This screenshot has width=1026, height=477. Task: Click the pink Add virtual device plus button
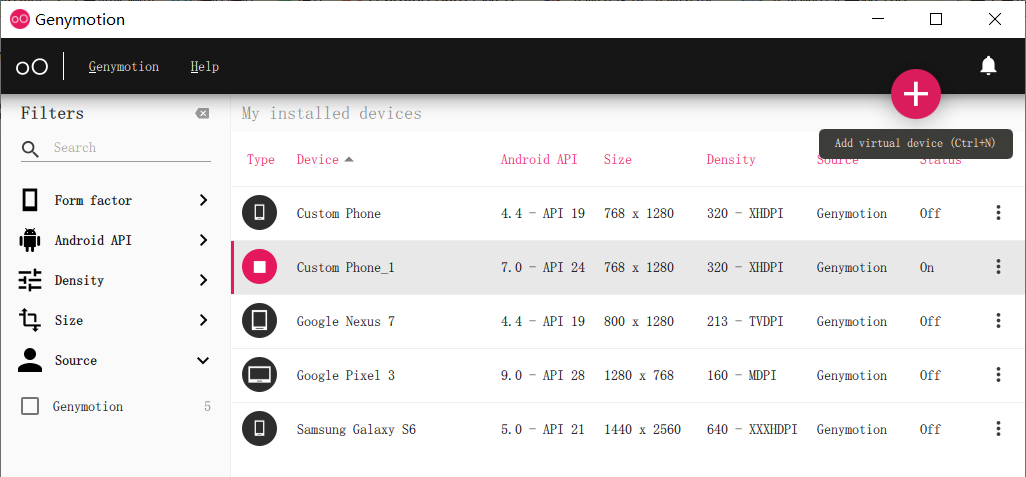(x=915, y=94)
